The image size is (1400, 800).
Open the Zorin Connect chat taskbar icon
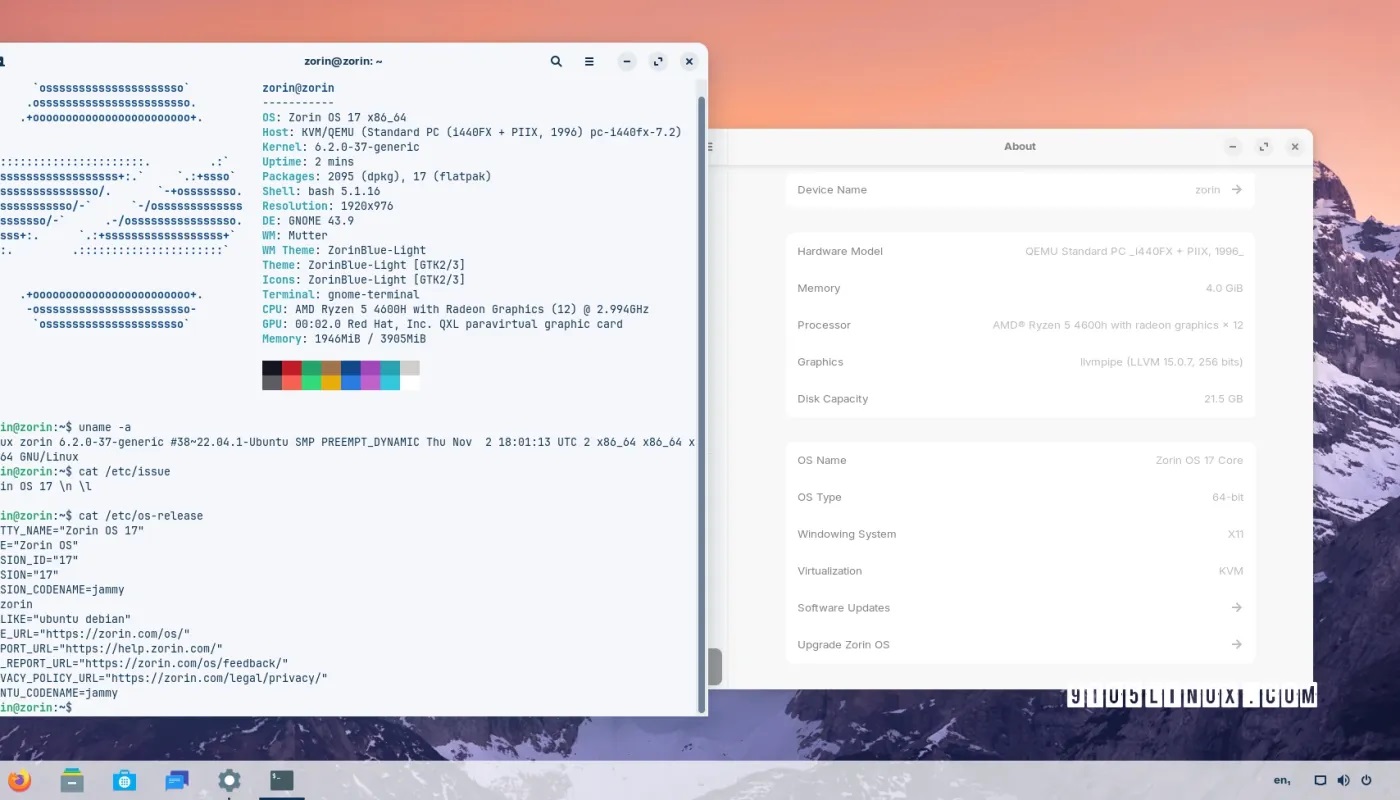pyautogui.click(x=177, y=781)
